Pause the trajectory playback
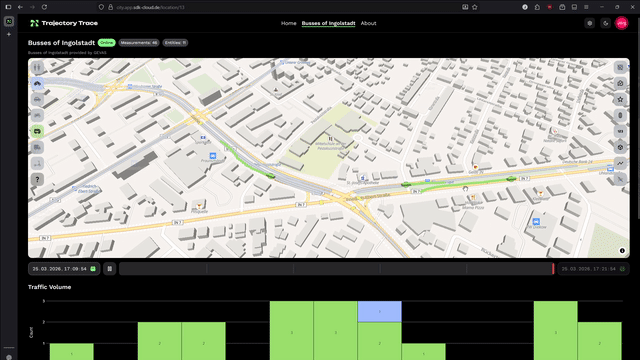This screenshot has height=360, width=640. click(109, 269)
